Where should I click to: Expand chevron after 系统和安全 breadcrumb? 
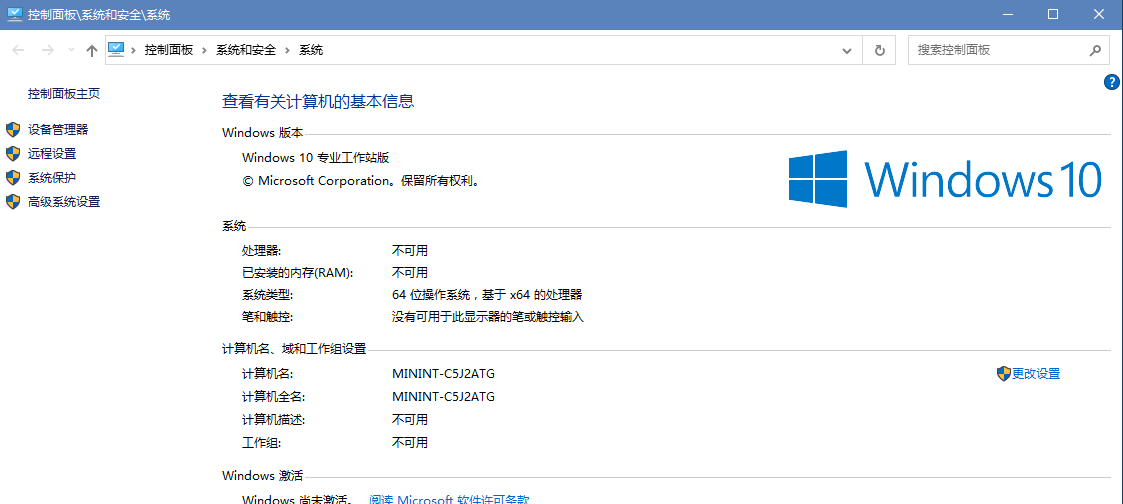tap(287, 50)
